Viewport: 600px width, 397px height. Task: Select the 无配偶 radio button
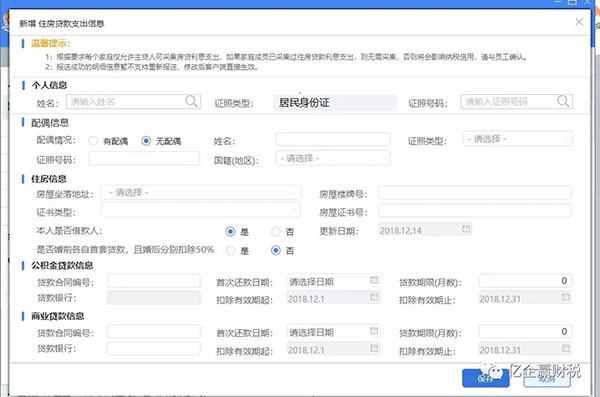[x=146, y=141]
